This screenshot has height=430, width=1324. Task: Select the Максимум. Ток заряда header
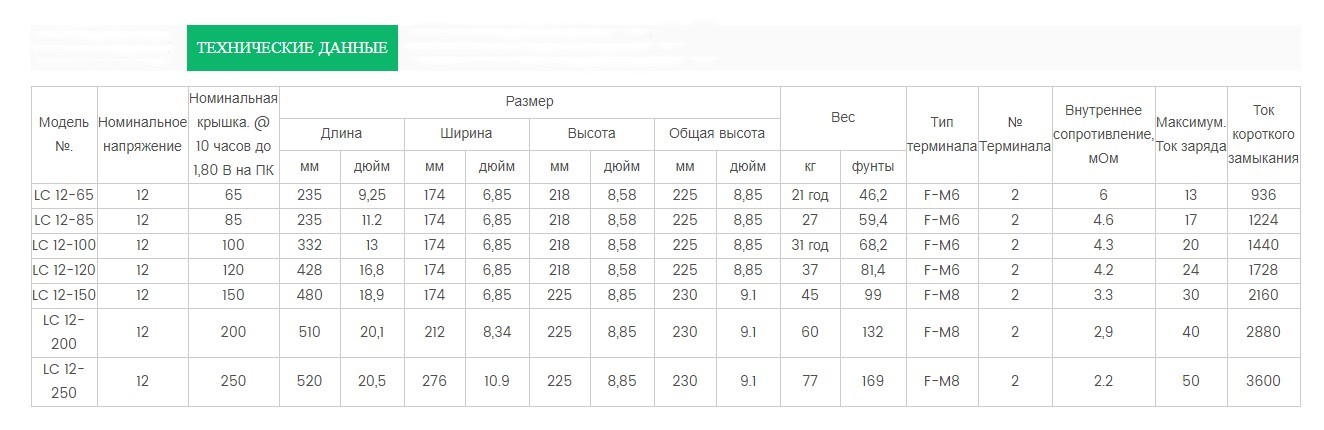coord(1190,134)
